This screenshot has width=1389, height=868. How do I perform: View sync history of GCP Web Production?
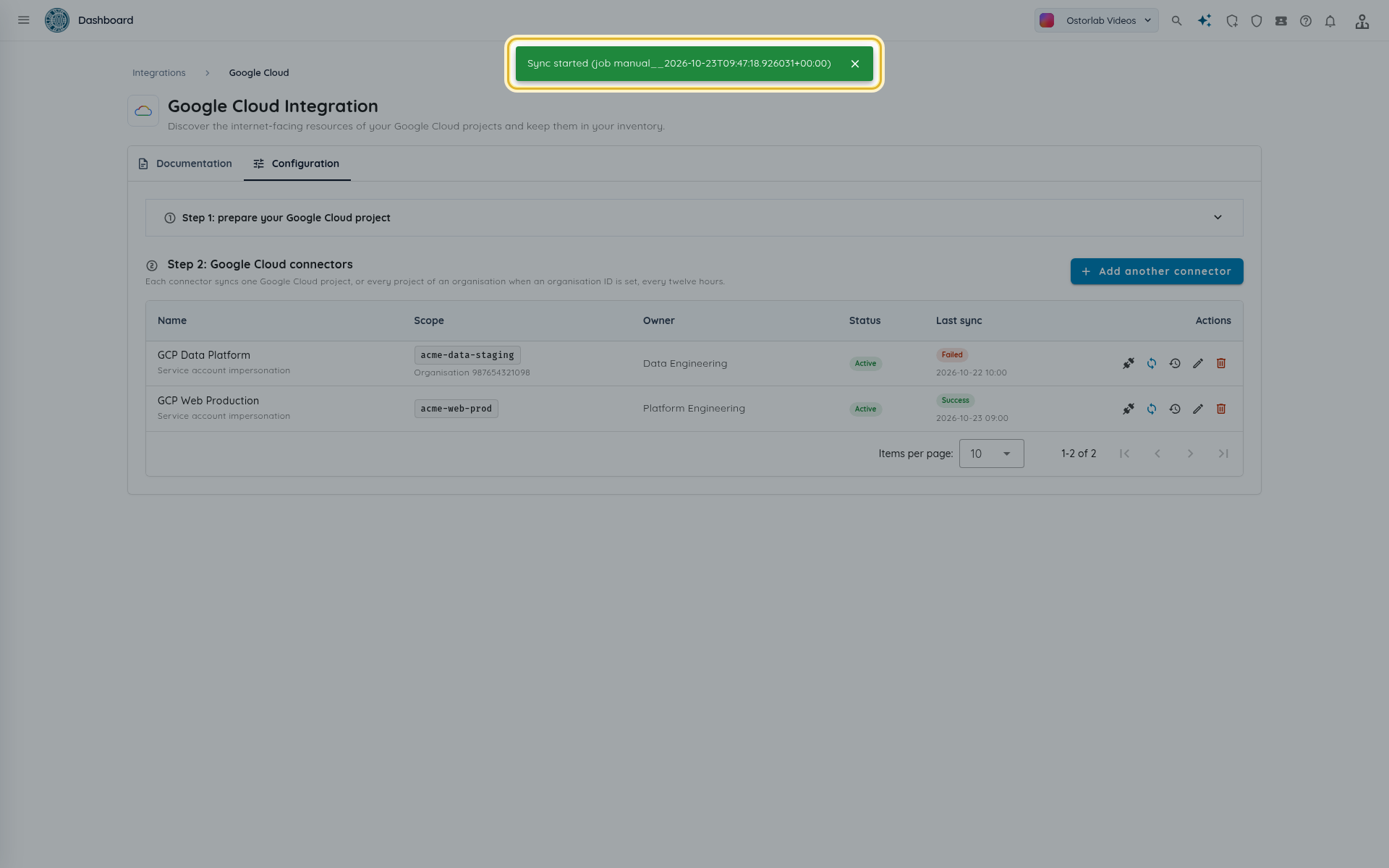(x=1175, y=409)
